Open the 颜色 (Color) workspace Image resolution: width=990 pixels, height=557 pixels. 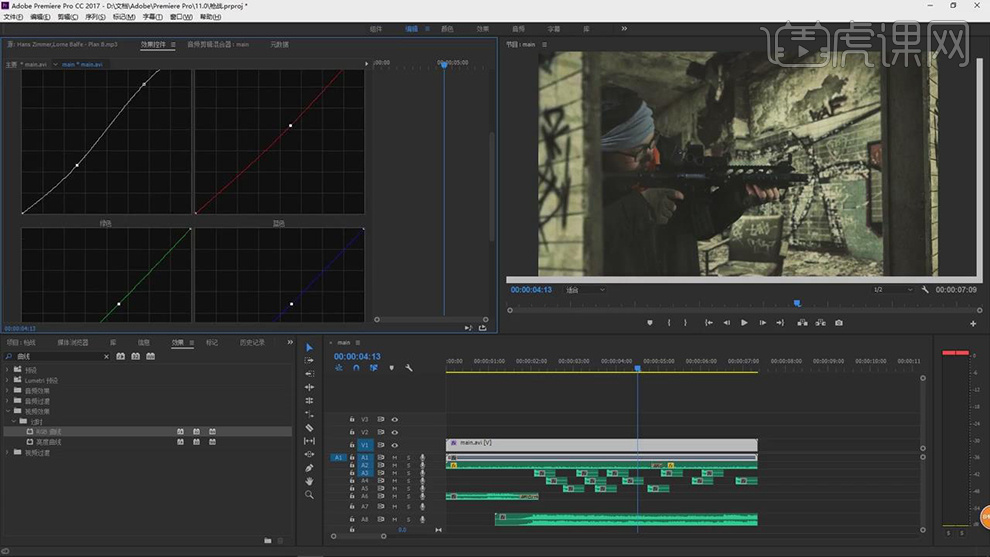[x=447, y=29]
